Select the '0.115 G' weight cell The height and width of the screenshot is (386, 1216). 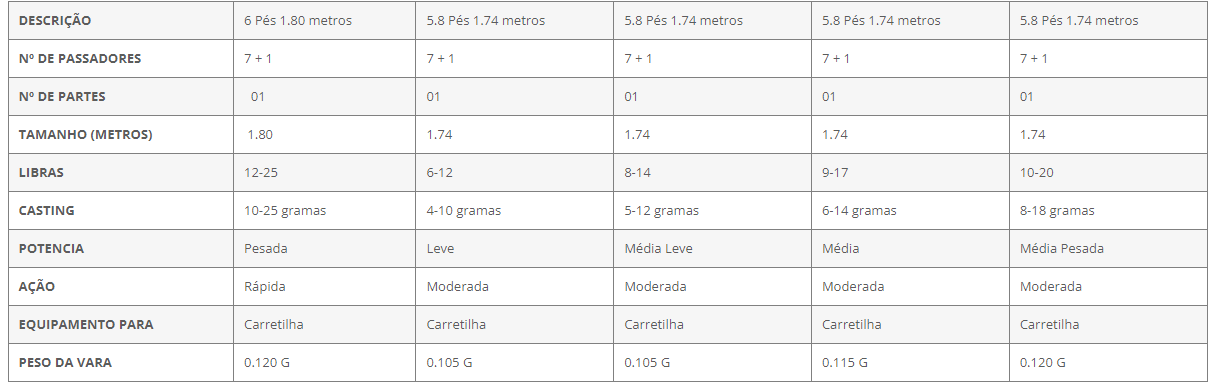click(x=910, y=362)
